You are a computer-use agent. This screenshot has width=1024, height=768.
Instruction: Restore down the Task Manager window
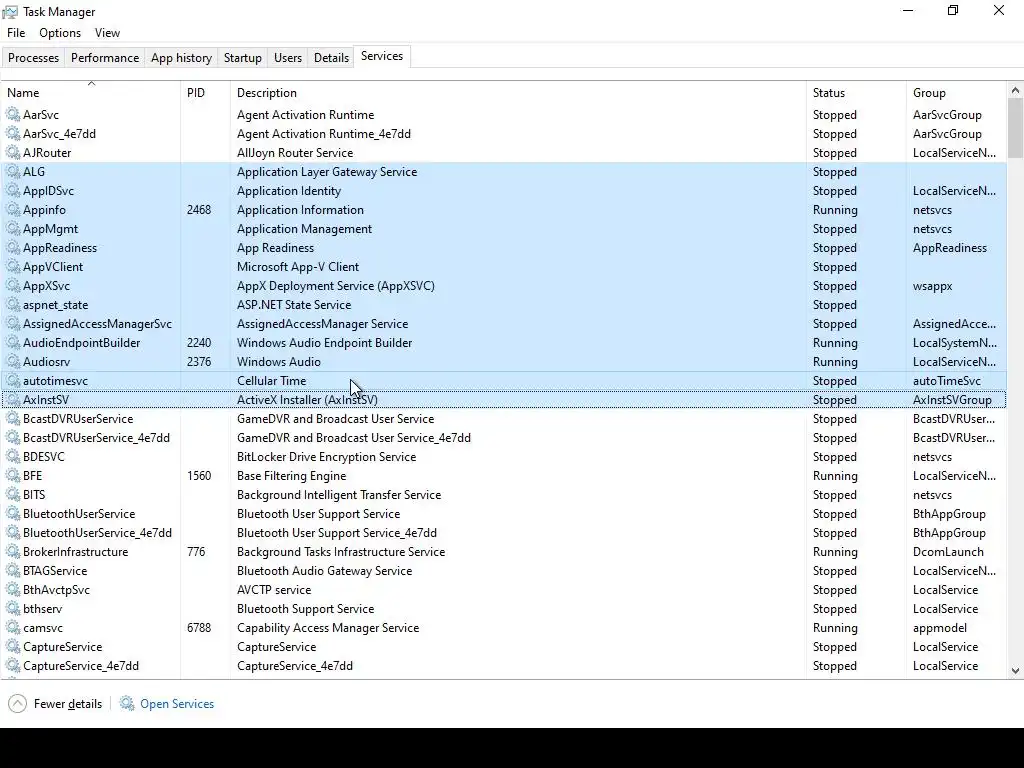click(x=953, y=10)
